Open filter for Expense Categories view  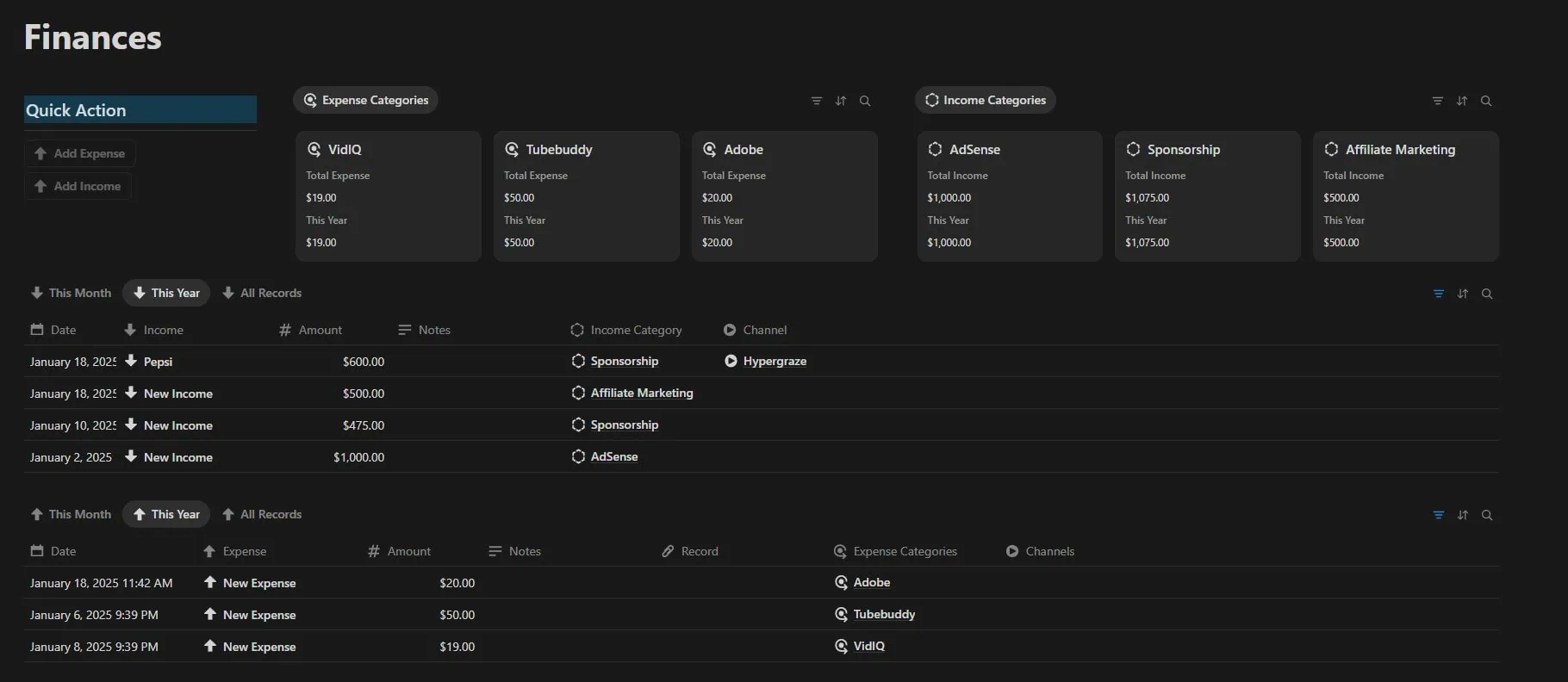coord(816,101)
